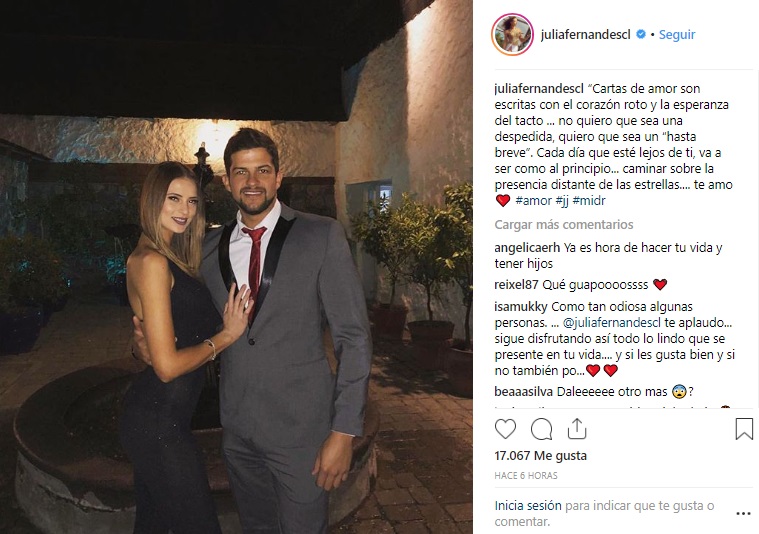The width and height of the screenshot is (759, 534).
Task: Open juliafernandescl username in the header
Action: (x=585, y=34)
